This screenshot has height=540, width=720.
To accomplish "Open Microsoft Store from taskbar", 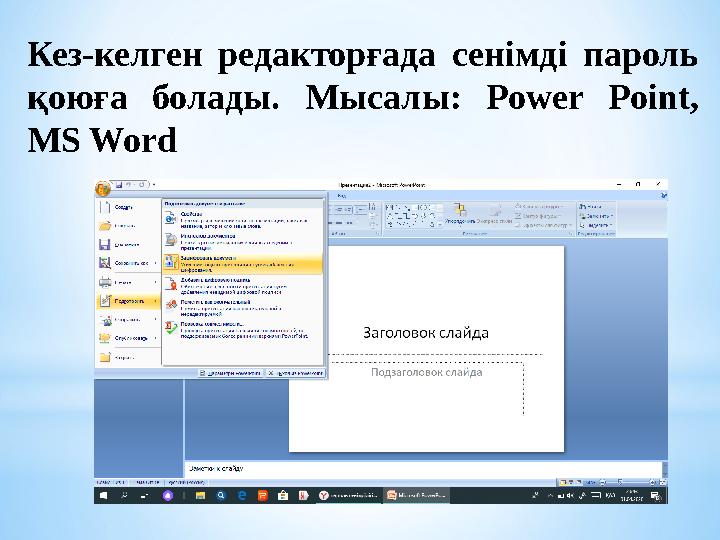I will tap(283, 495).
